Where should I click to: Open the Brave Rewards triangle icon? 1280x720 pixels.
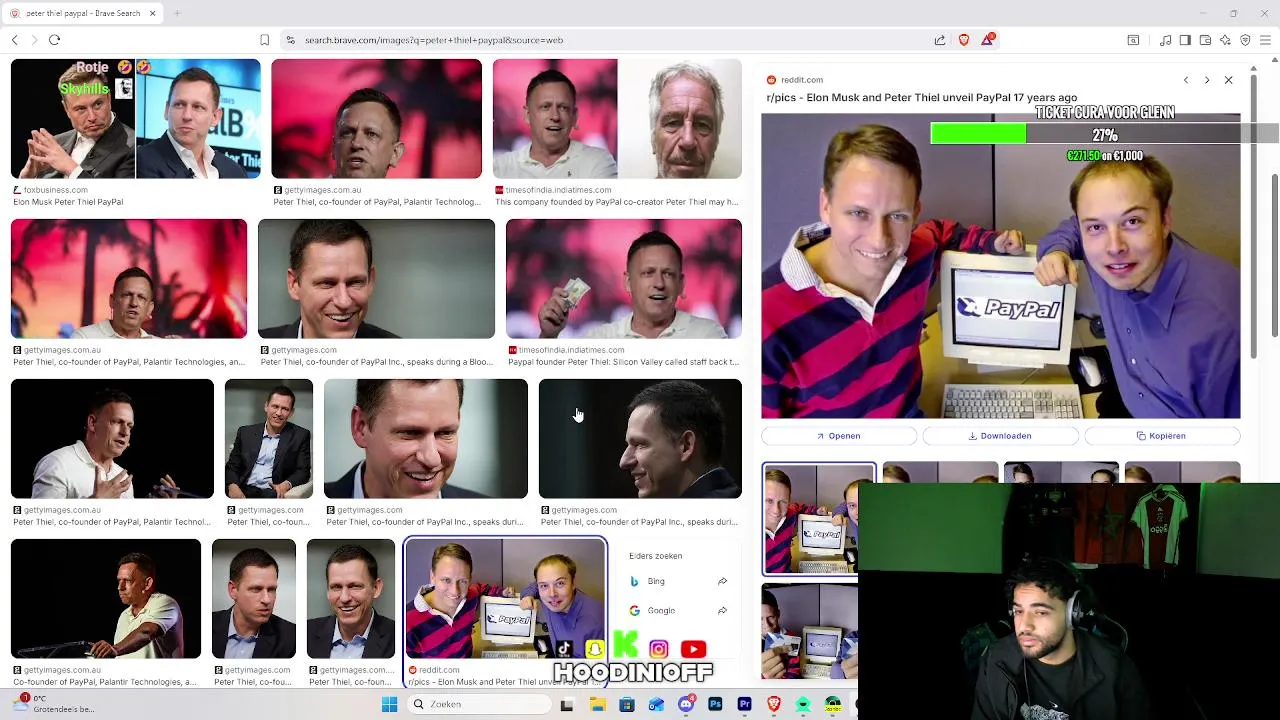pyautogui.click(x=988, y=39)
